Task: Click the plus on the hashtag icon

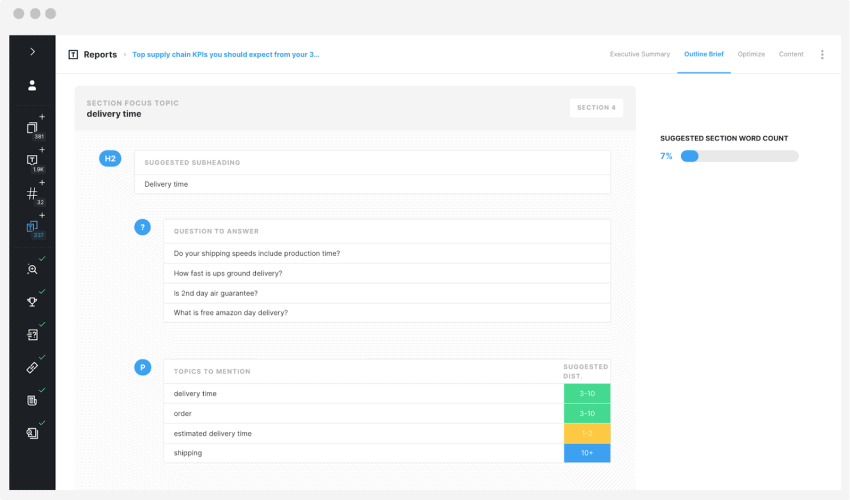Action: pos(42,183)
